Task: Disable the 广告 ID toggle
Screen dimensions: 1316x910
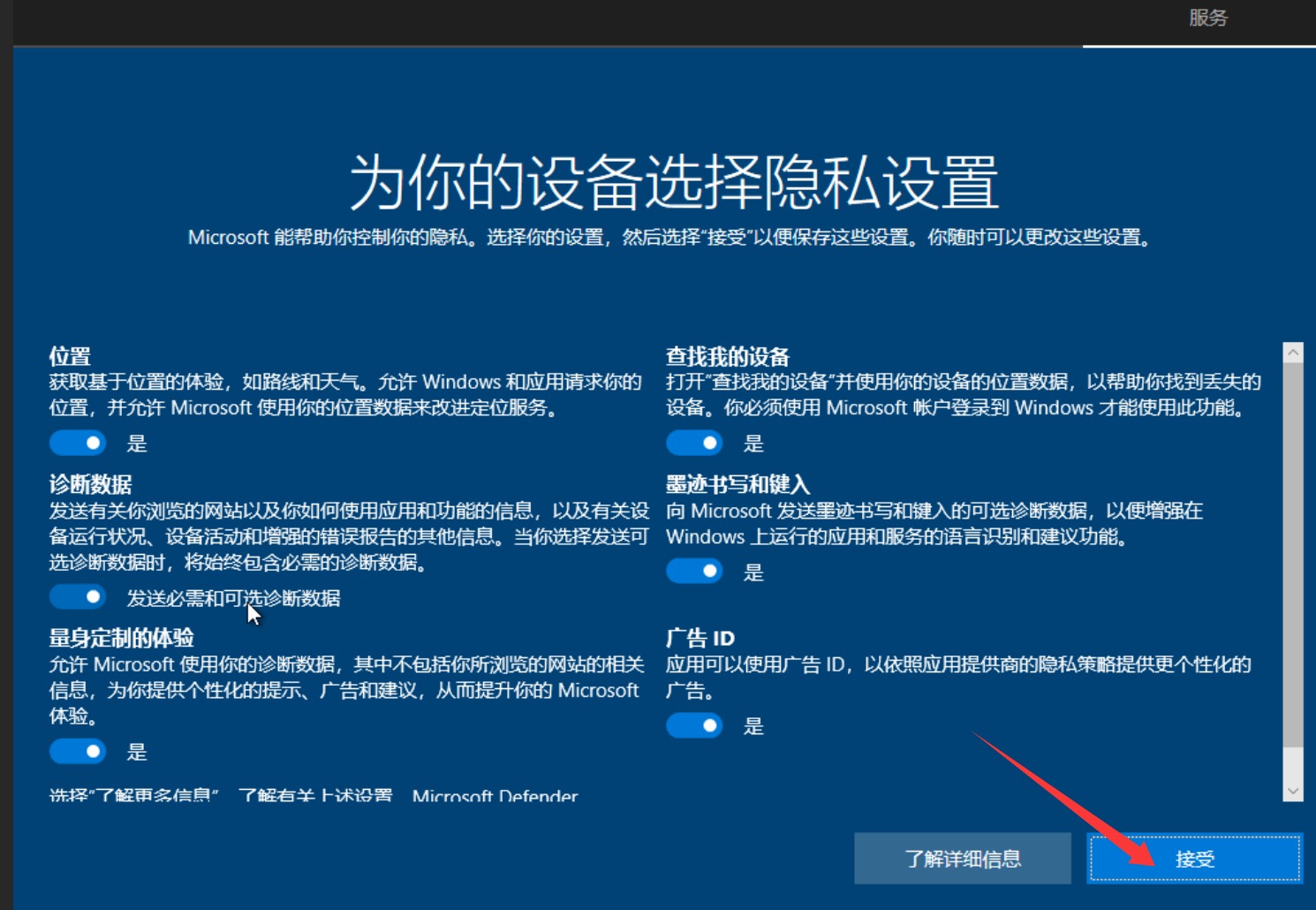Action: point(694,726)
